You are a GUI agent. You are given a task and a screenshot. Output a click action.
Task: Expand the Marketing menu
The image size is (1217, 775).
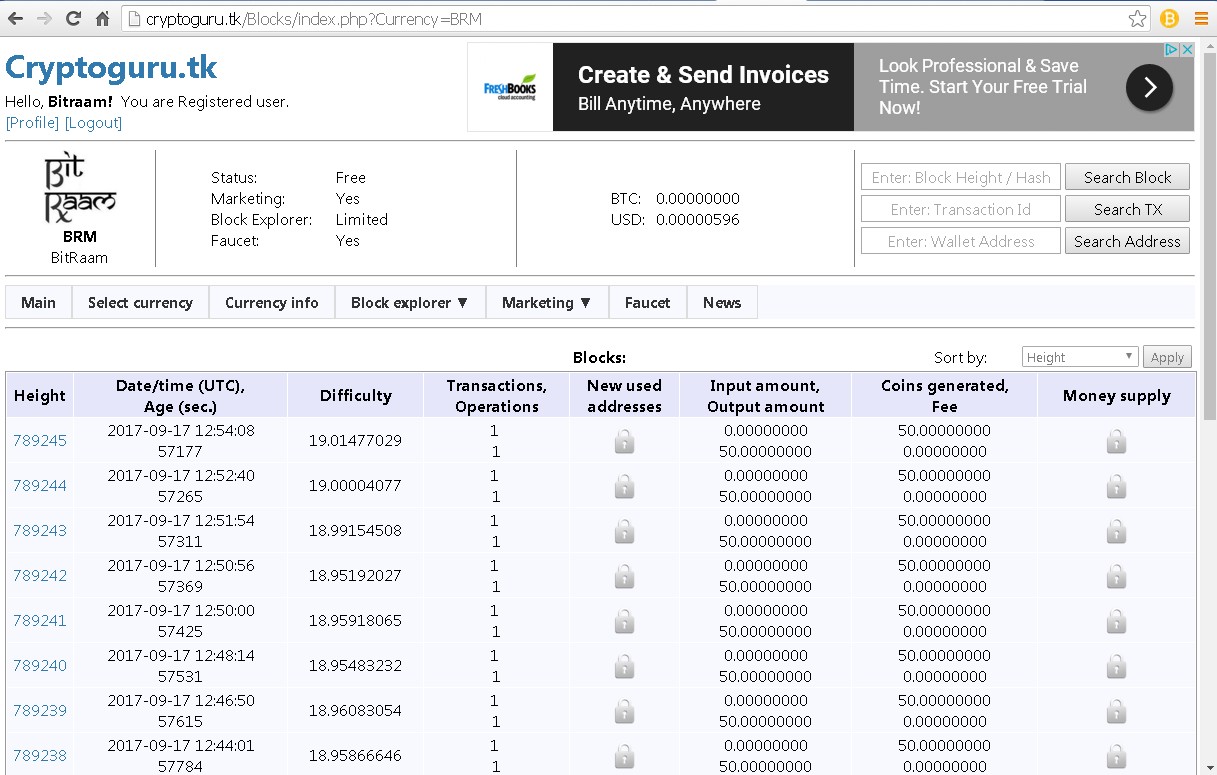click(546, 302)
